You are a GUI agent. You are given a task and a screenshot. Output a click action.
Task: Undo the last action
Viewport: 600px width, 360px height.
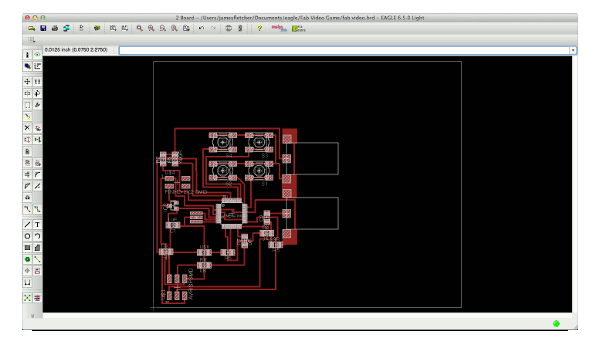(201, 28)
